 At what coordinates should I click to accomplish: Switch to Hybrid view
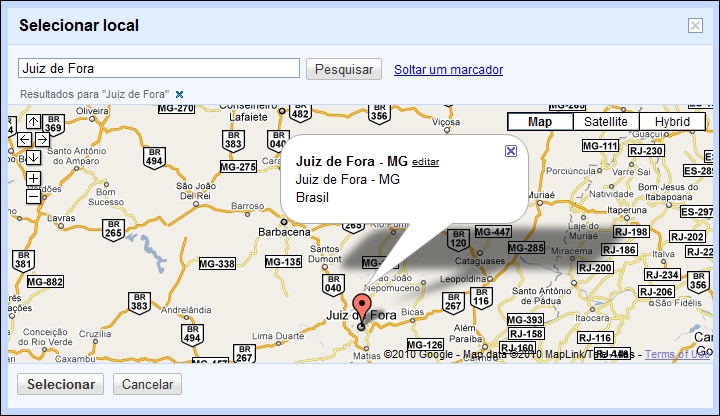pos(672,122)
